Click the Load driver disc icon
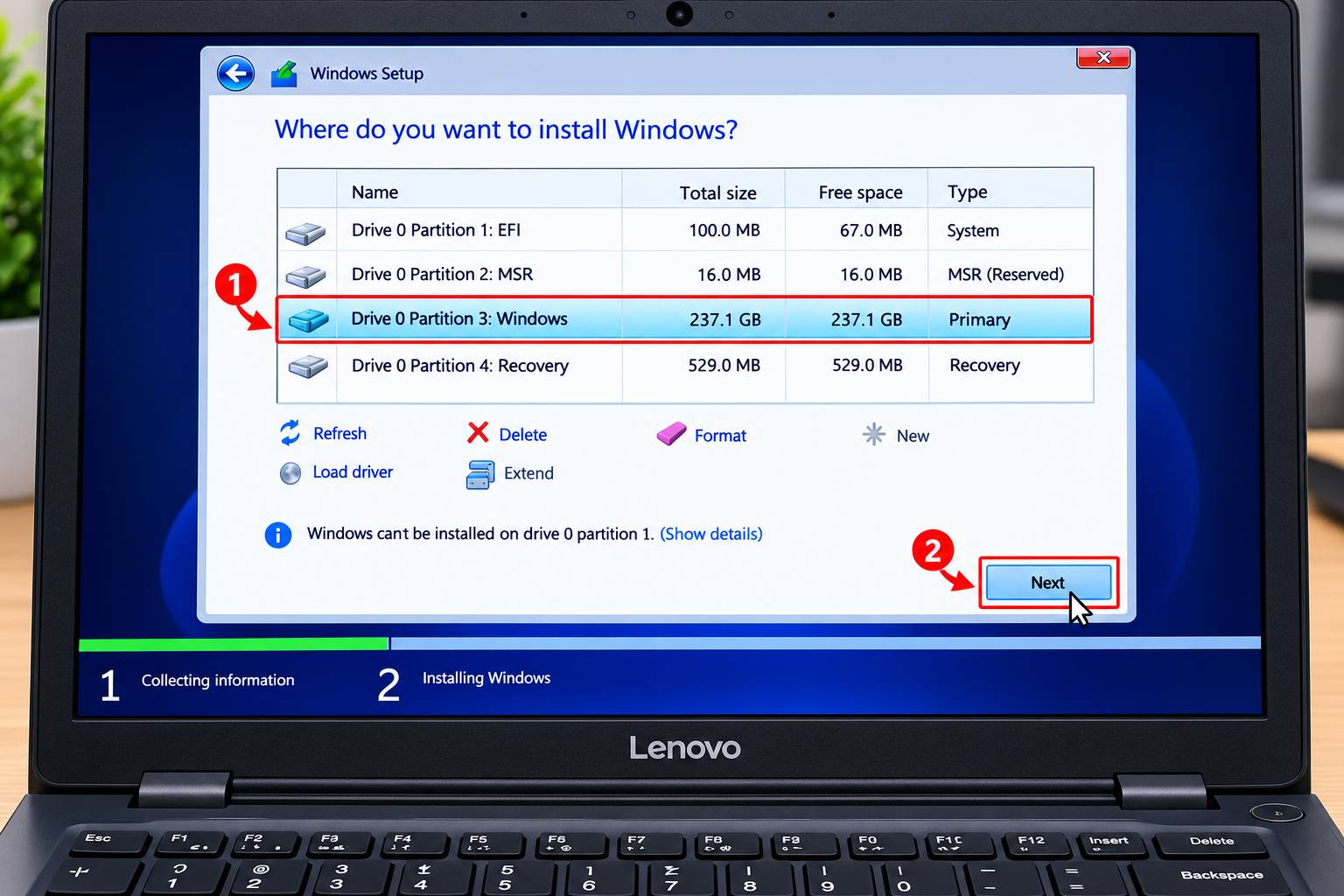 click(290, 473)
